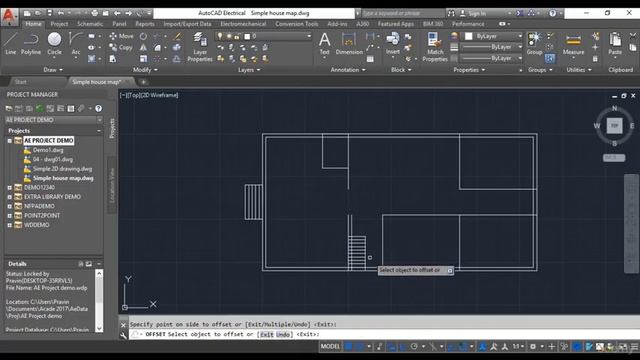Click the Project Manager refresh icon
Image resolution: width=640 pixels, height=360 pixels.
tap(40, 108)
